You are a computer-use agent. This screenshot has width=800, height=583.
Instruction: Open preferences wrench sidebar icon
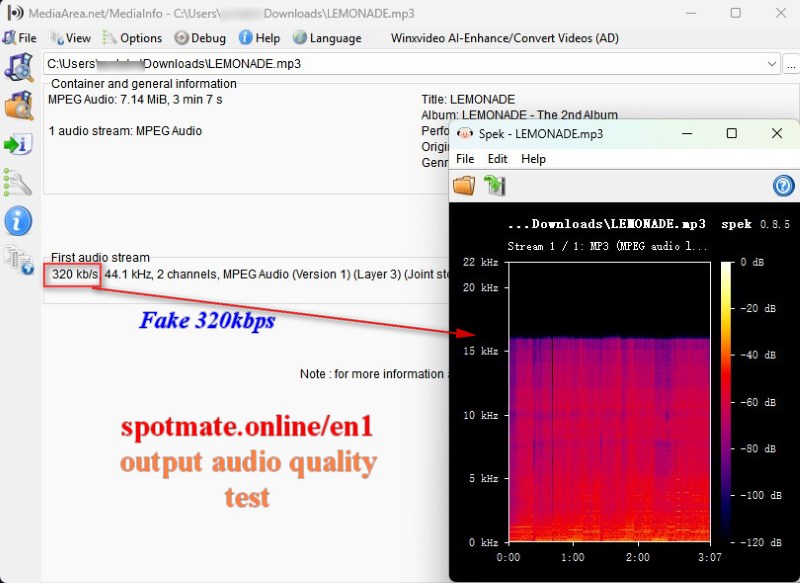point(18,182)
